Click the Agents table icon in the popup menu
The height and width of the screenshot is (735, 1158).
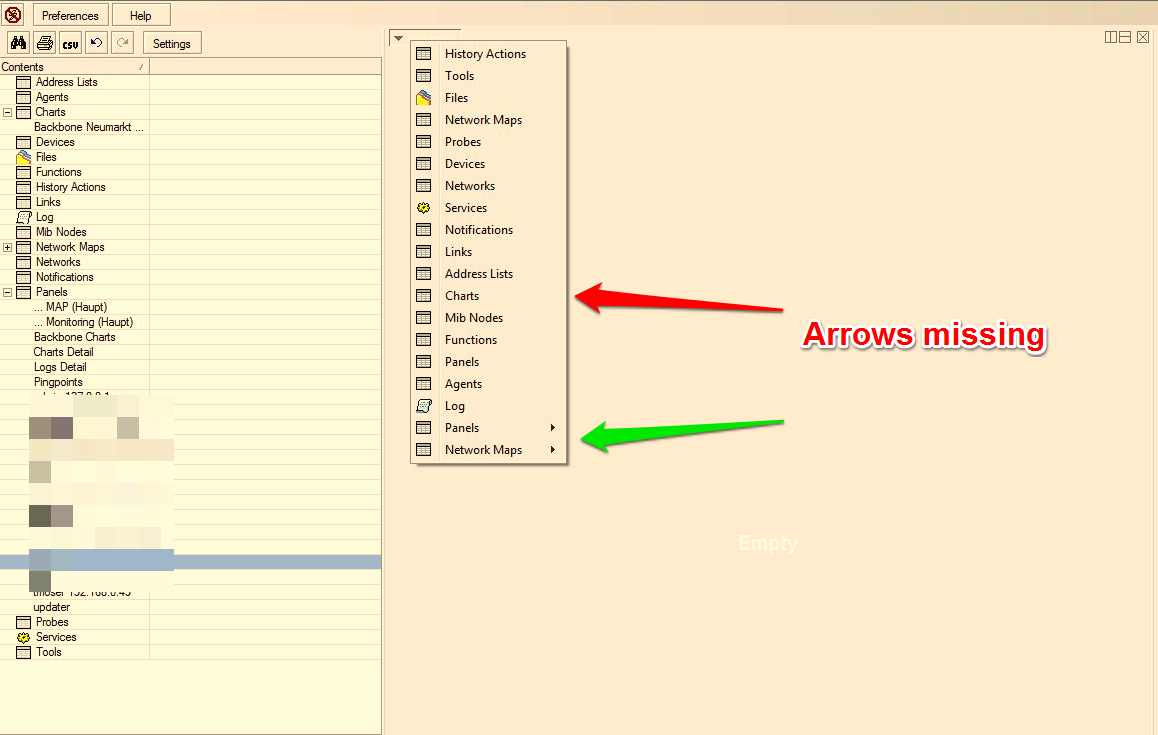(423, 383)
